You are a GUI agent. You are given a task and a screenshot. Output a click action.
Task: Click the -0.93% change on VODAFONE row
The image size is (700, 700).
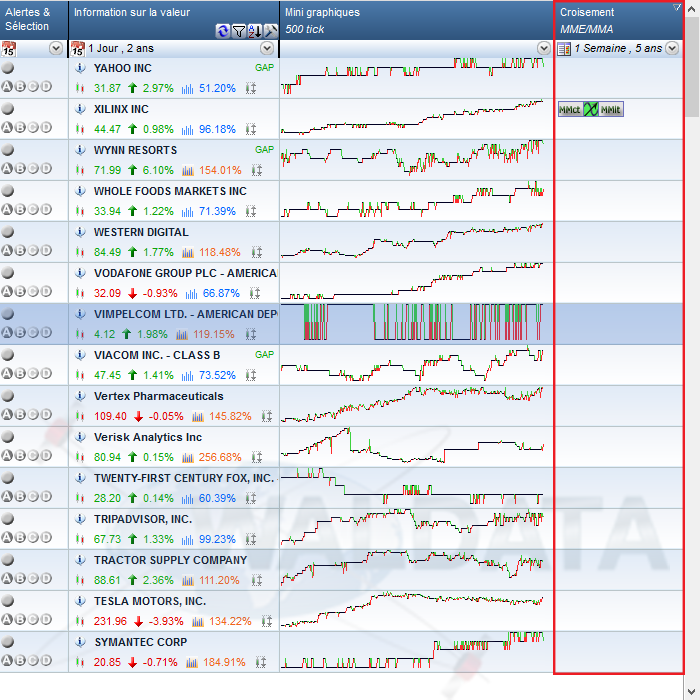(160, 293)
